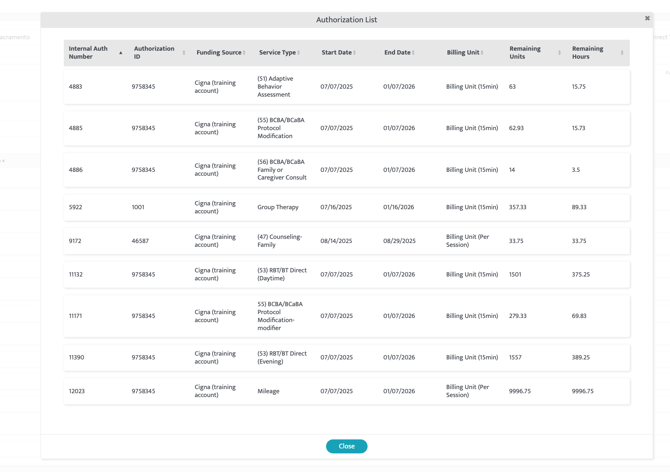The width and height of the screenshot is (670, 472).
Task: Click sort icon beside Remaining Hours
Action: click(622, 53)
